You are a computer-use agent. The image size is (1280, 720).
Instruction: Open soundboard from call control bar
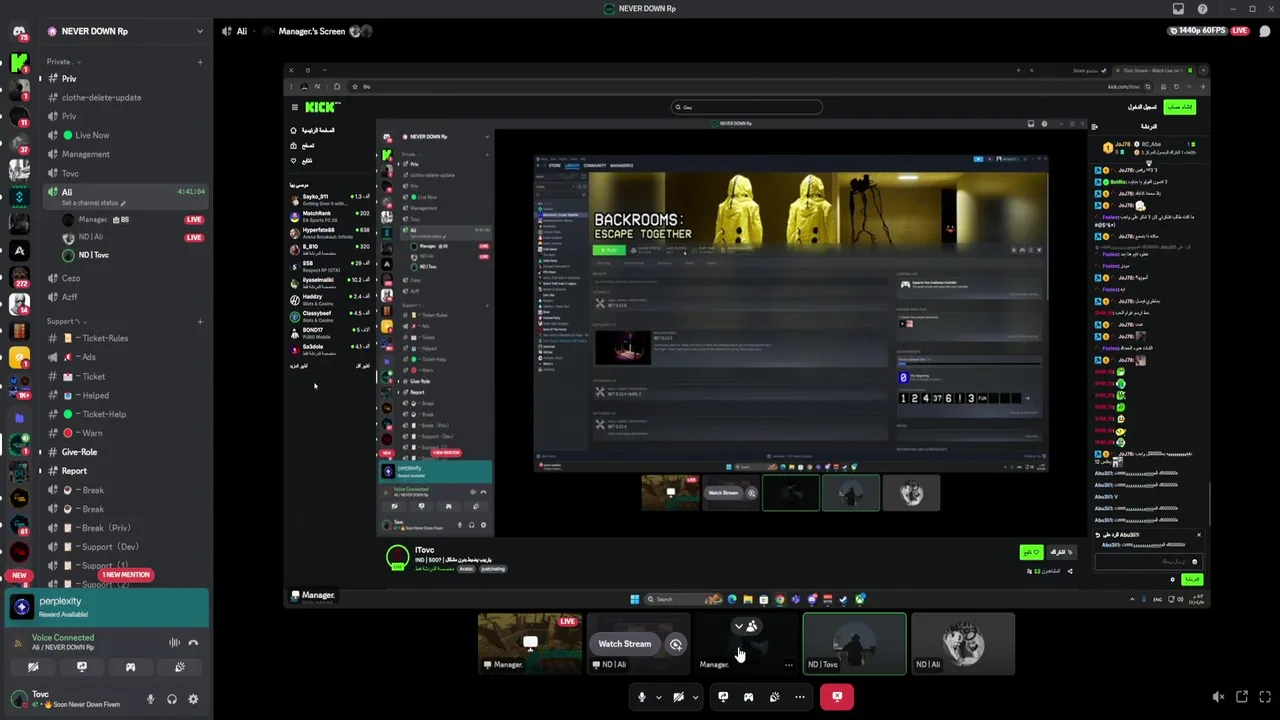pos(774,697)
